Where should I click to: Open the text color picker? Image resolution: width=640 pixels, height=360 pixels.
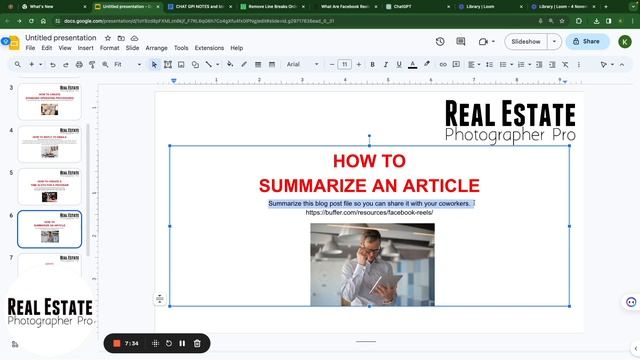(x=413, y=64)
